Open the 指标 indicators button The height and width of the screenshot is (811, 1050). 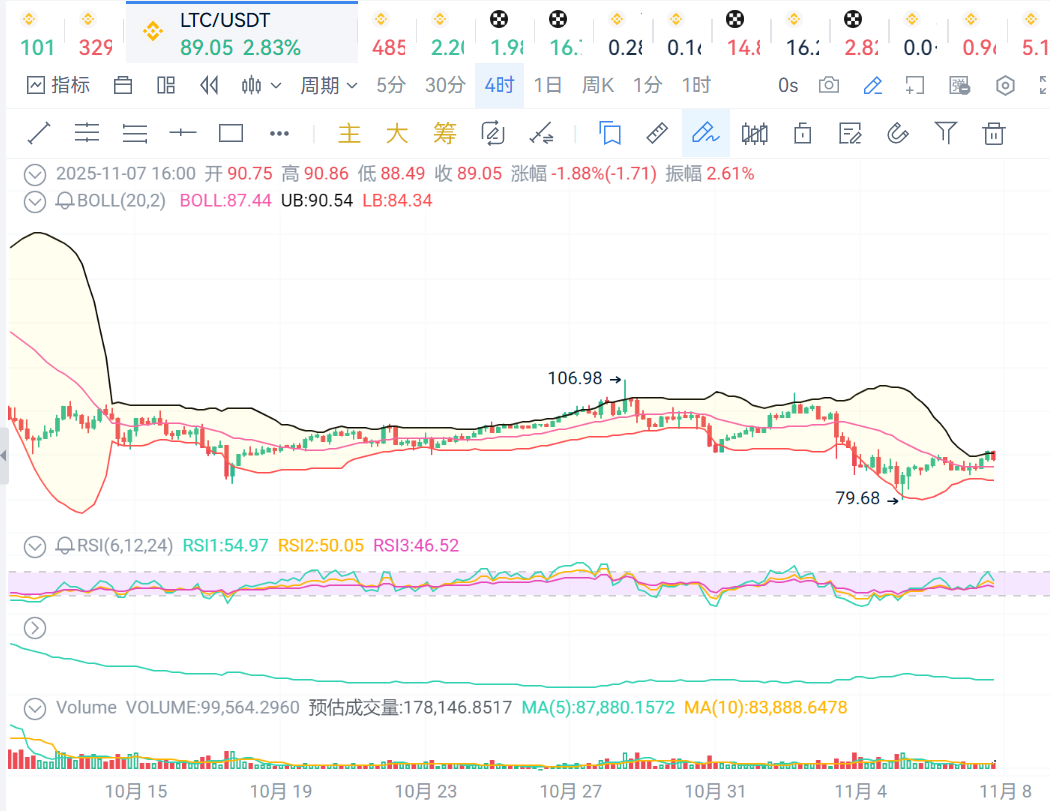tap(58, 85)
